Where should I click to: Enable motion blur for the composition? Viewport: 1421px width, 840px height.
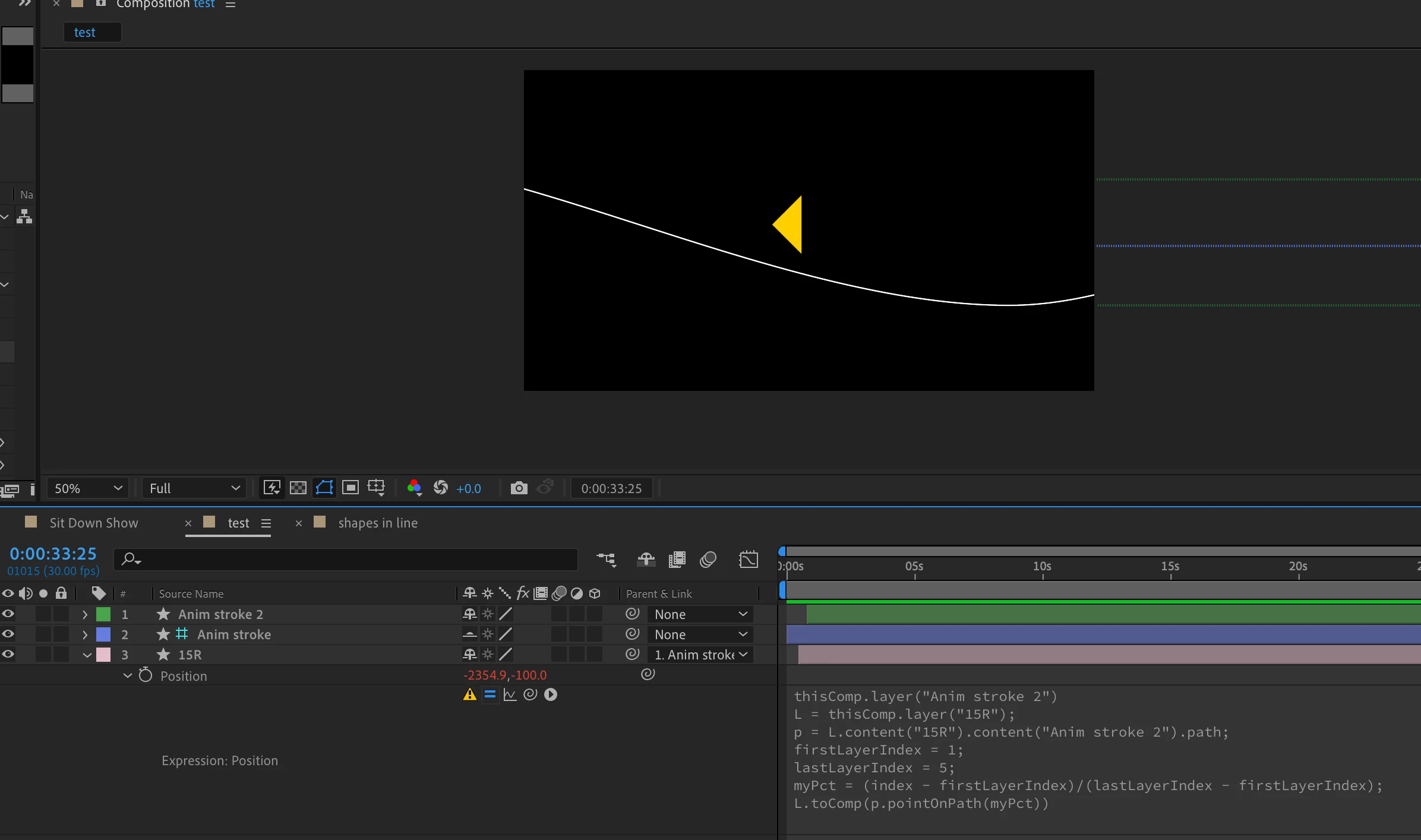point(708,559)
